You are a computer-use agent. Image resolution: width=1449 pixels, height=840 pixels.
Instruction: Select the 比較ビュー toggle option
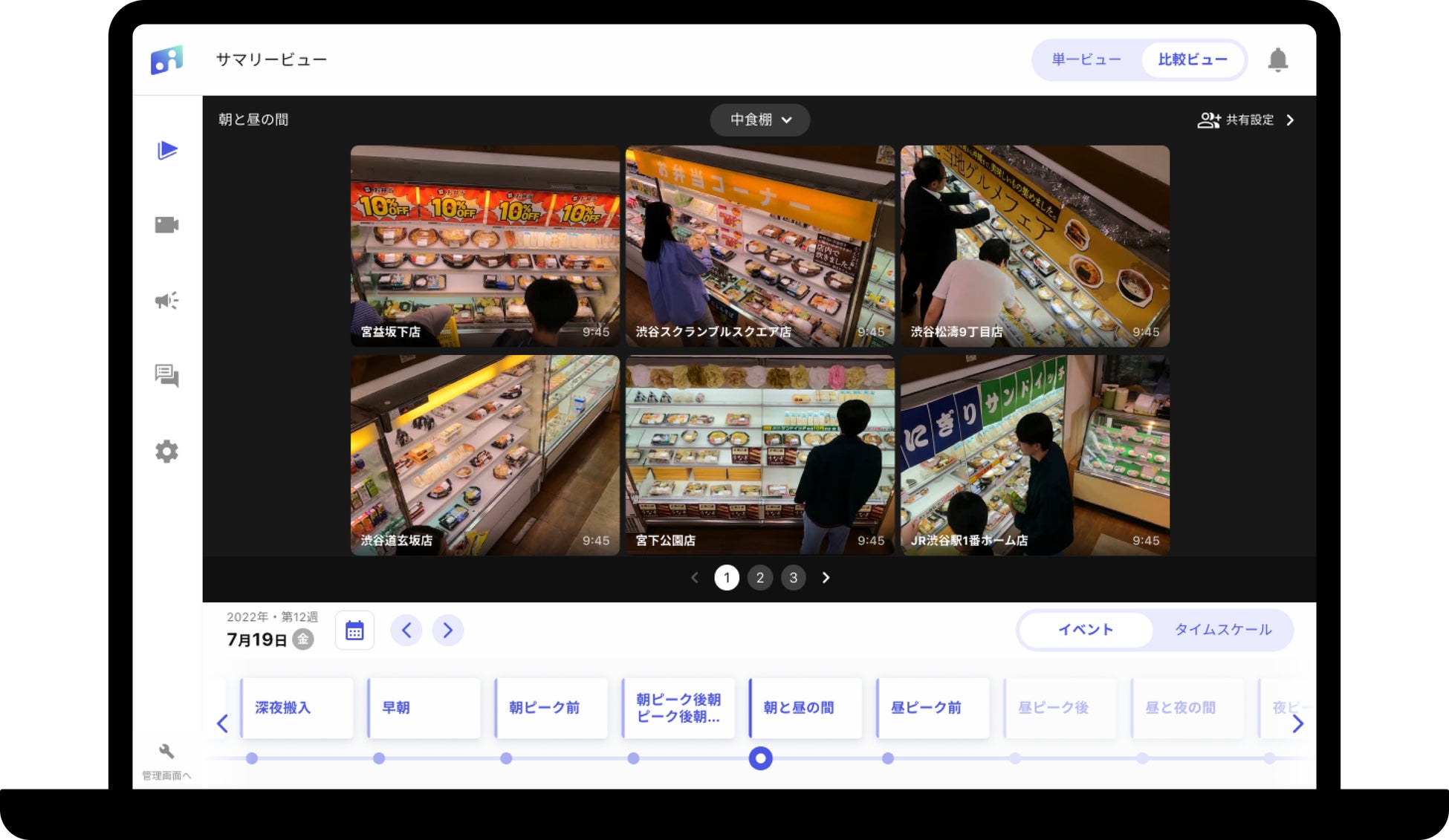coord(1192,59)
